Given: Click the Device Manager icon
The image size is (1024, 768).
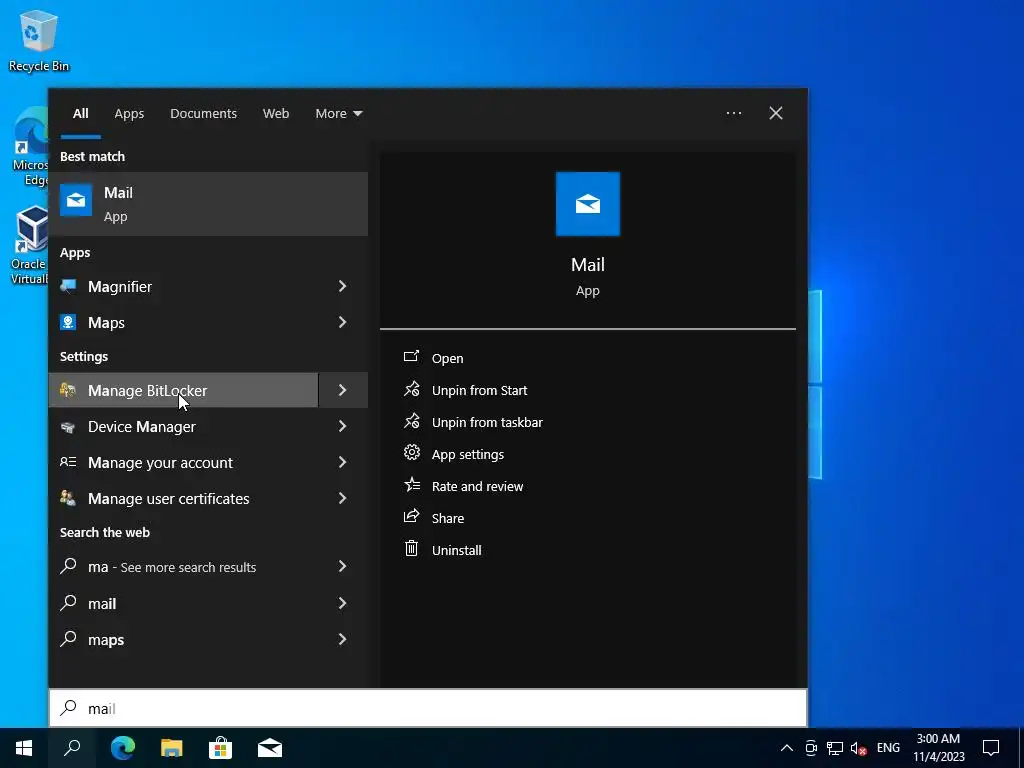Looking at the screenshot, I should click(68, 426).
